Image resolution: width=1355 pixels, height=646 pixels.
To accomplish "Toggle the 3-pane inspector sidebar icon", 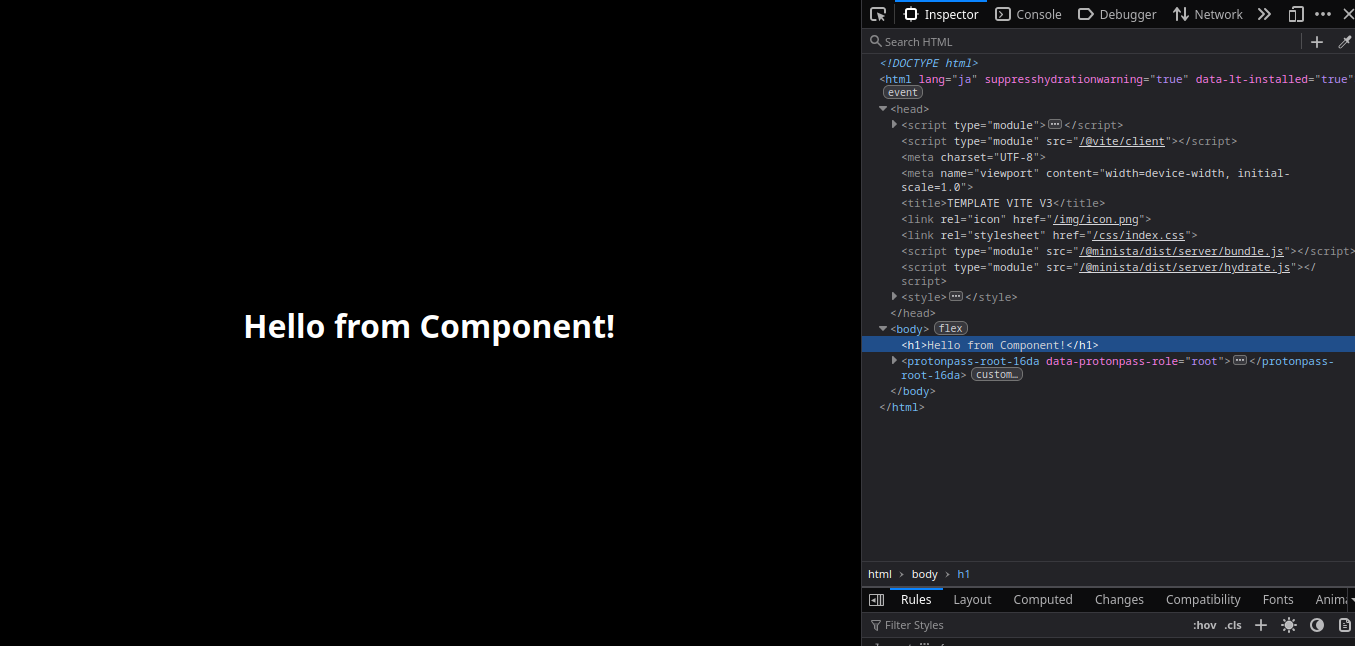I will (876, 600).
